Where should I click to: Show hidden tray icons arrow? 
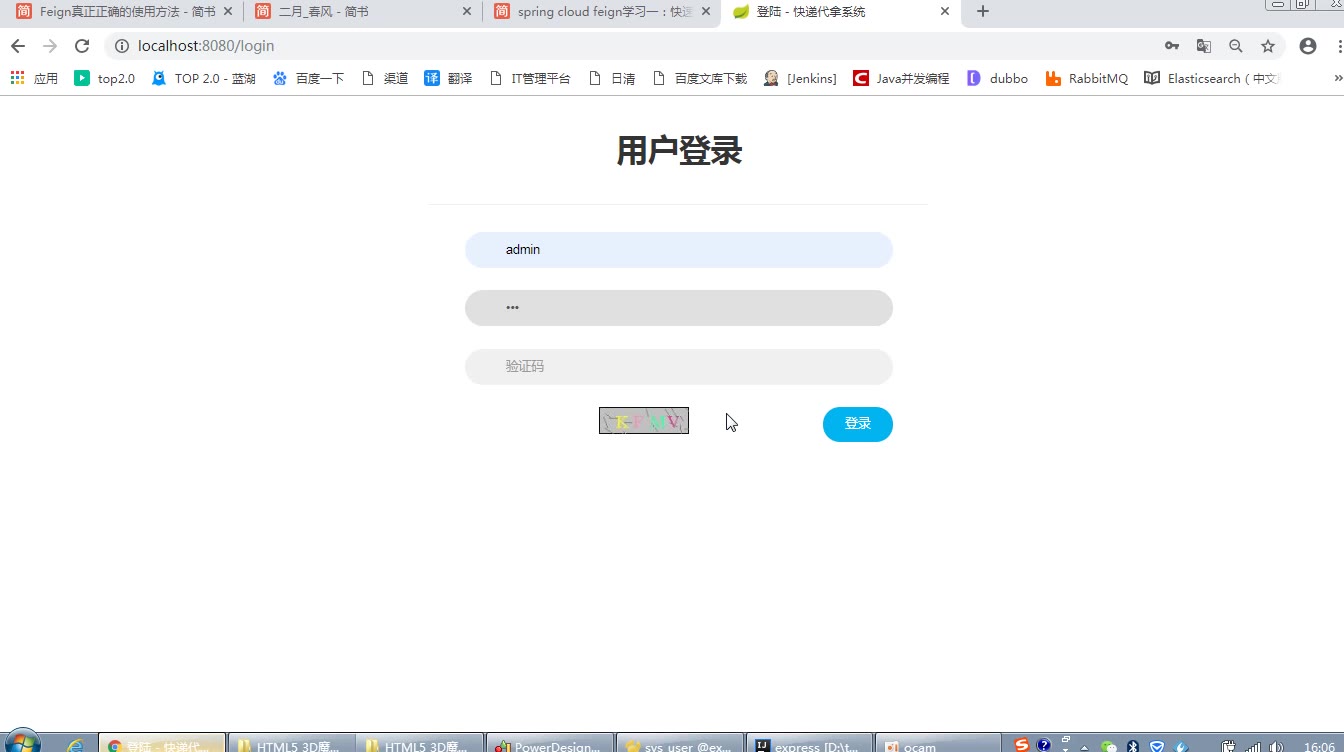(x=1084, y=747)
